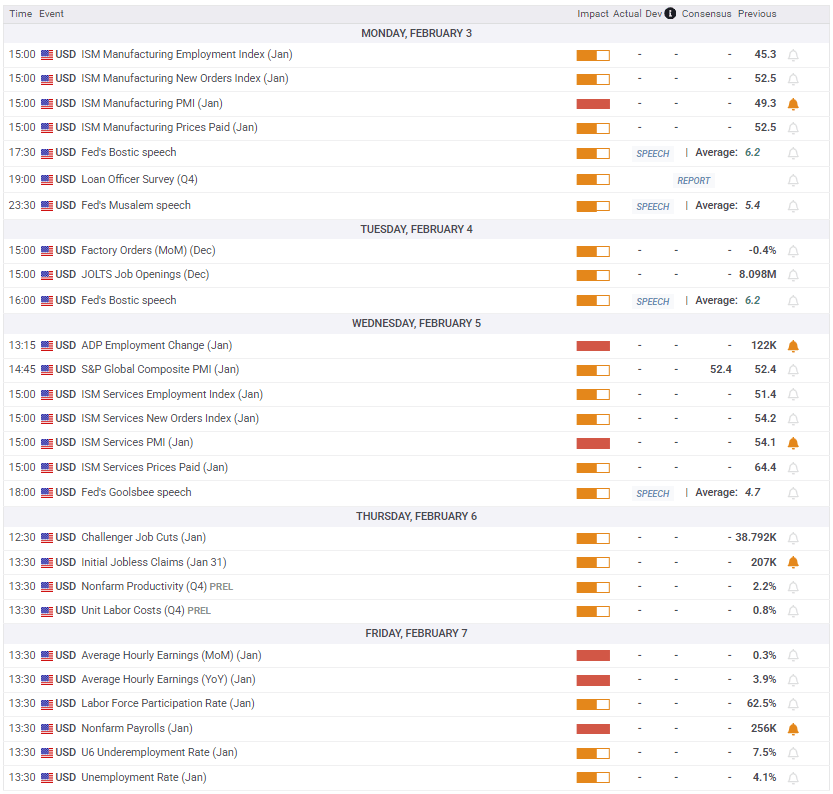This screenshot has width=833, height=794.
Task: Click the Nonfarm Payrolls alert bell
Action: [793, 729]
